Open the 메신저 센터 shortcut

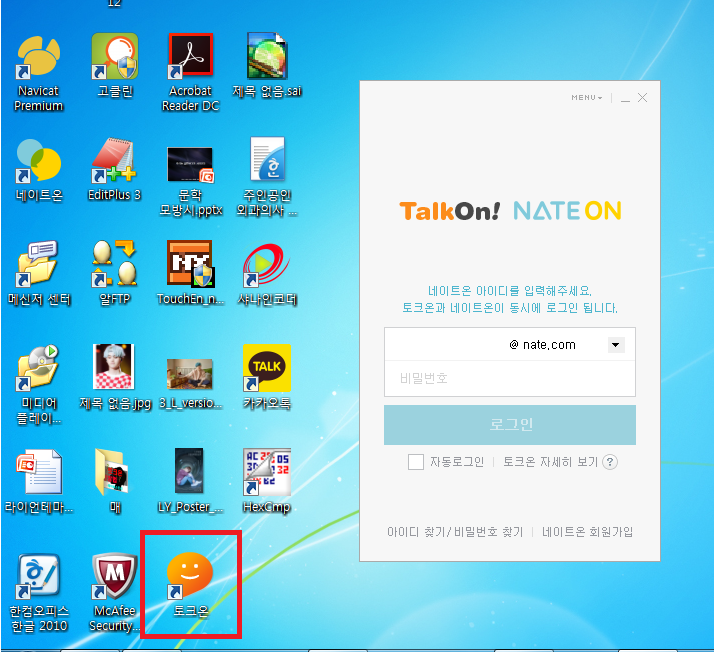coord(39,273)
